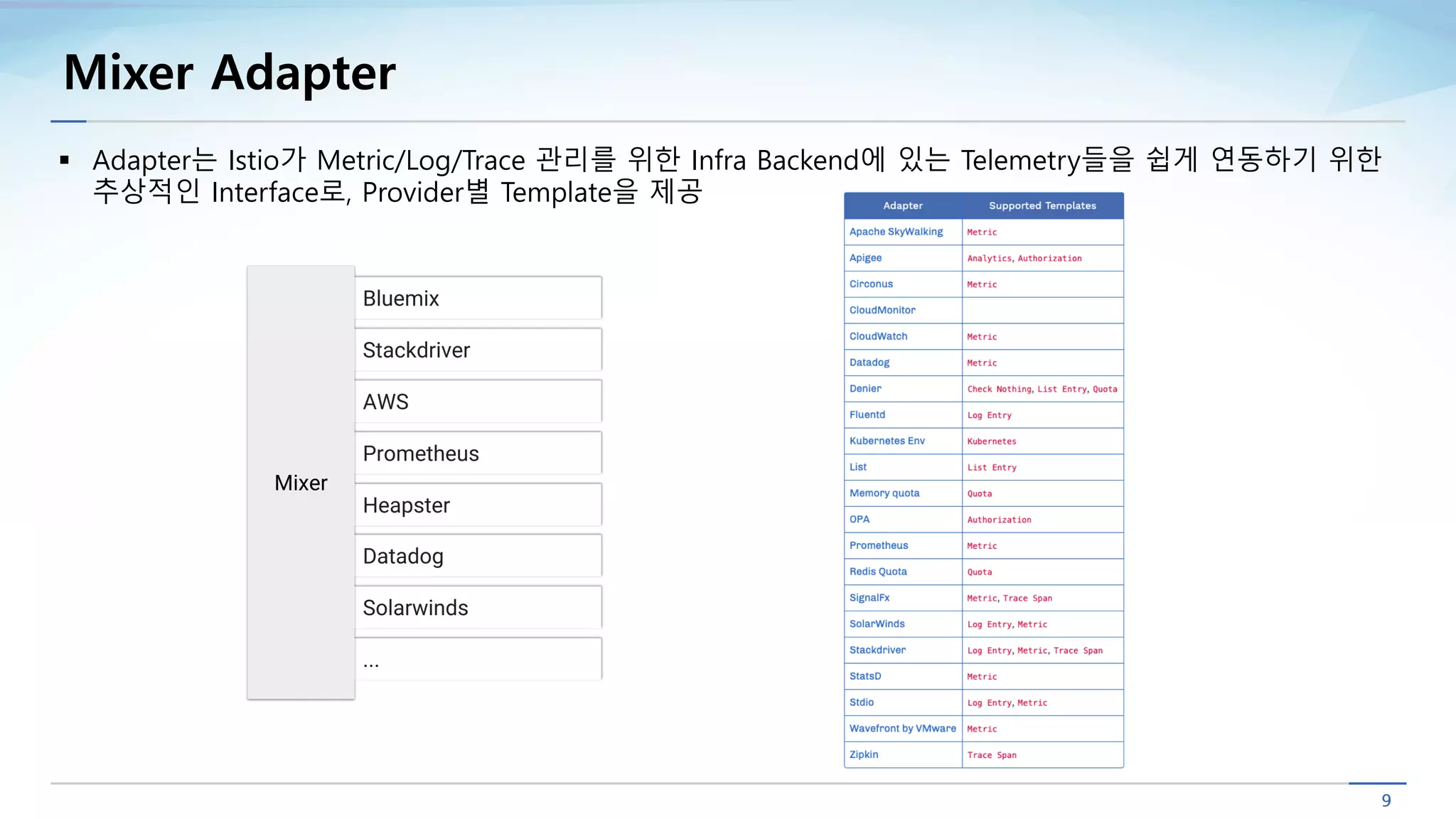The width and height of the screenshot is (1456, 819).
Task: Click the Kubernetes template cell
Action: (1043, 441)
